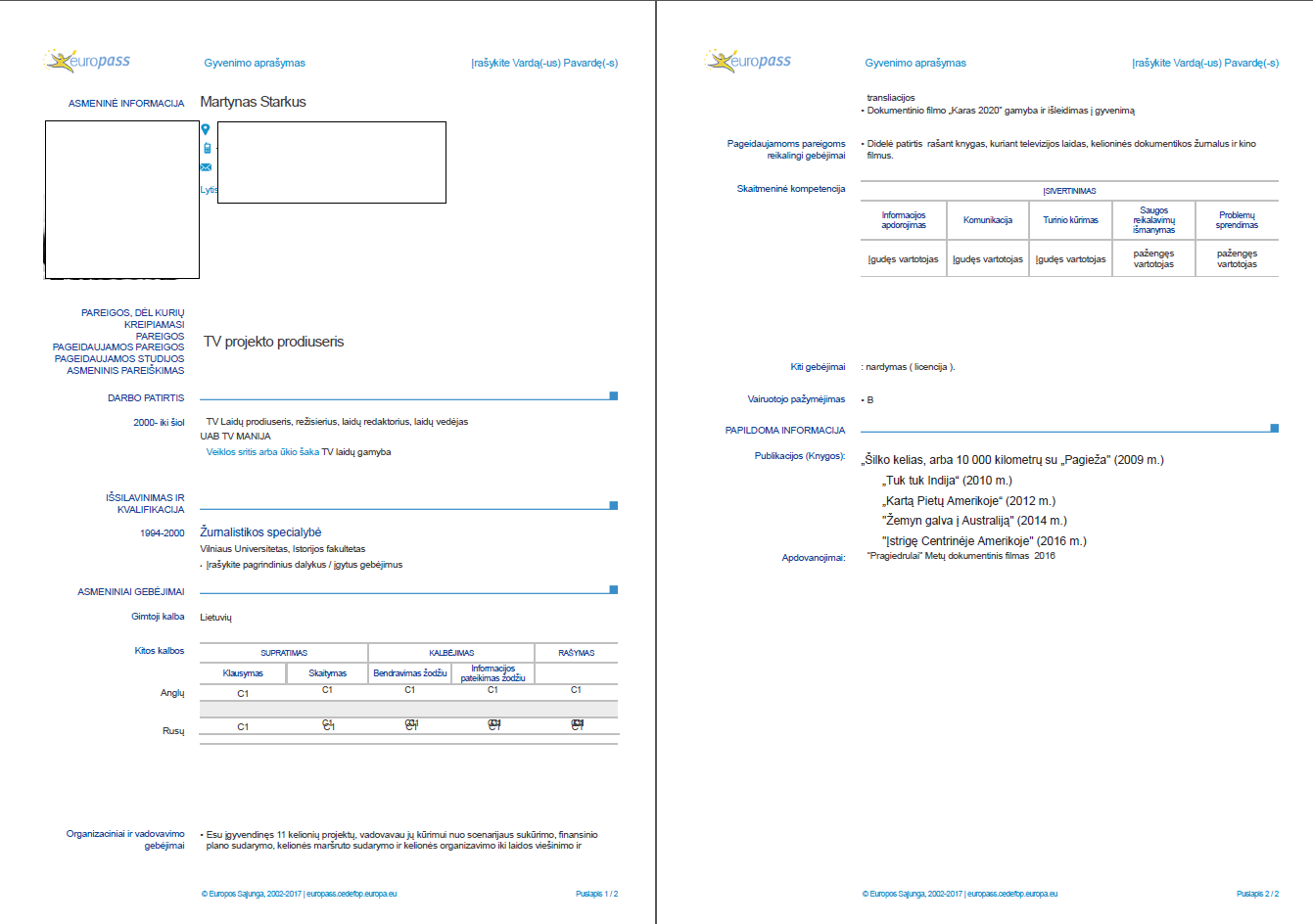
Task: Click blue square marker on Asmeniniai gebėjimai line
Action: 614,589
